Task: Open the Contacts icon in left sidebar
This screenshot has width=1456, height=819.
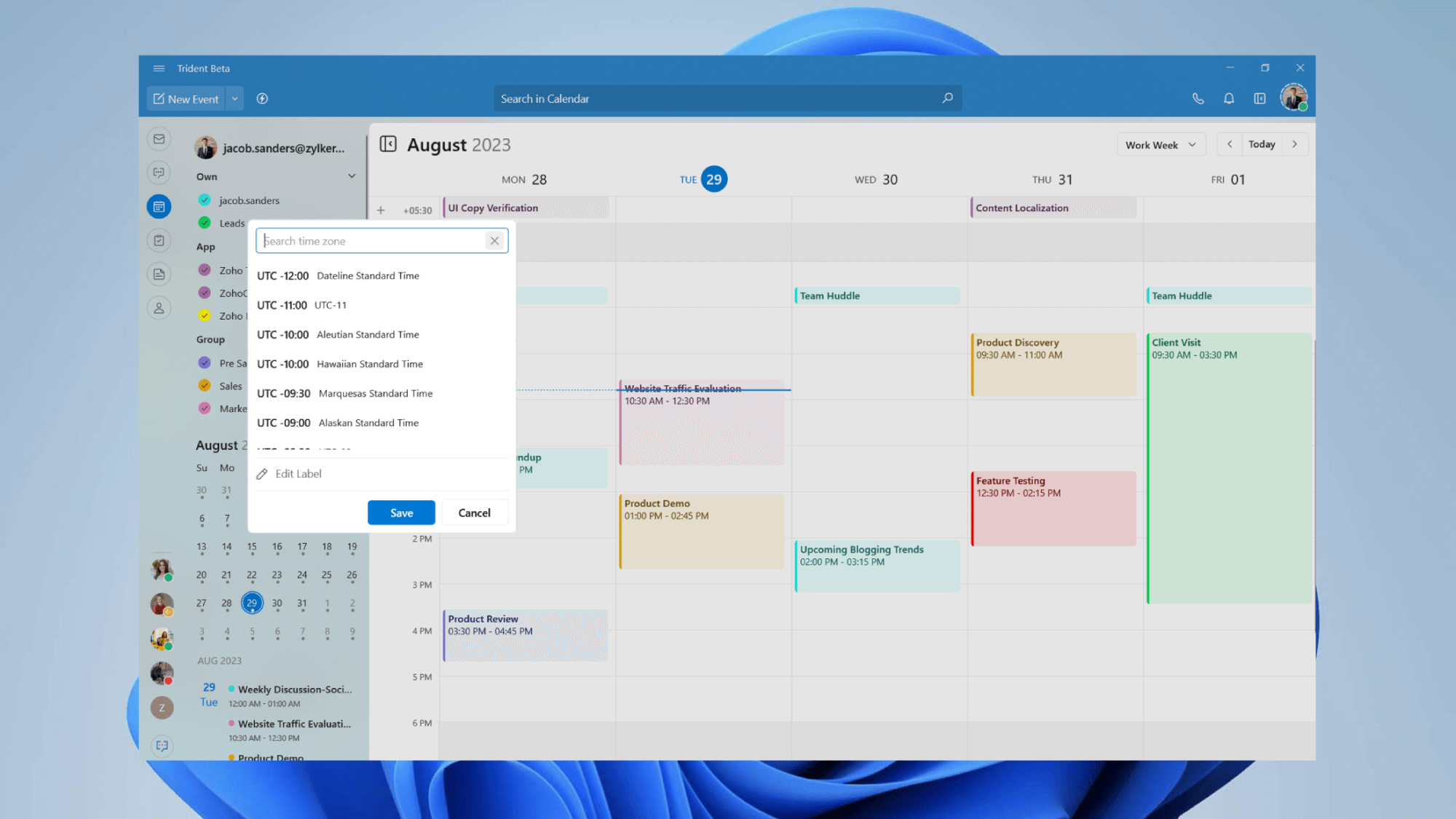Action: 159,308
